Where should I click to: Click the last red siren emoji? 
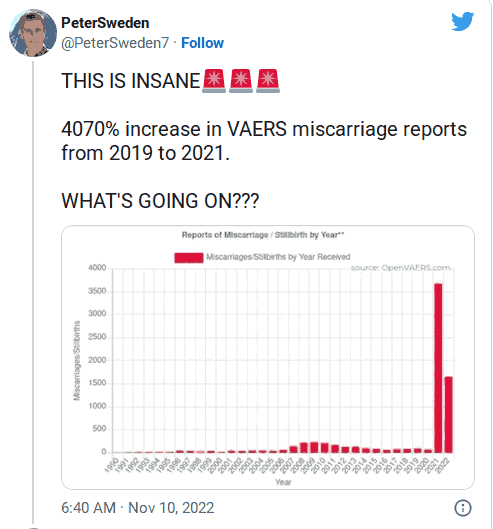coord(268,81)
